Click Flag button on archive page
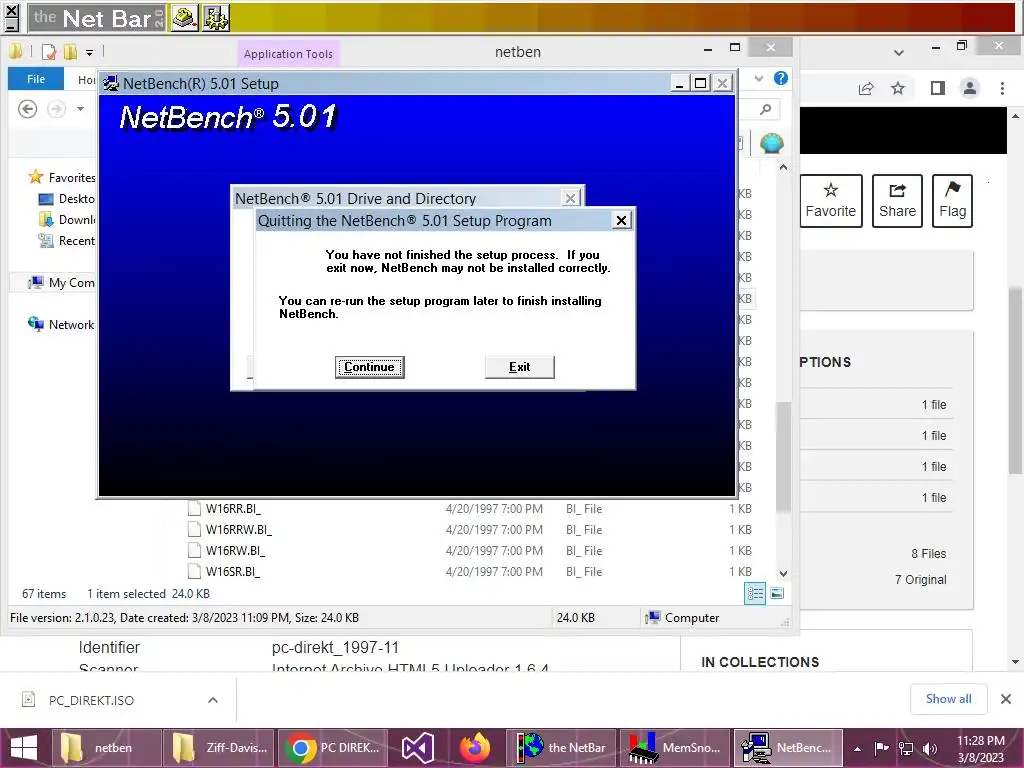 click(x=952, y=200)
